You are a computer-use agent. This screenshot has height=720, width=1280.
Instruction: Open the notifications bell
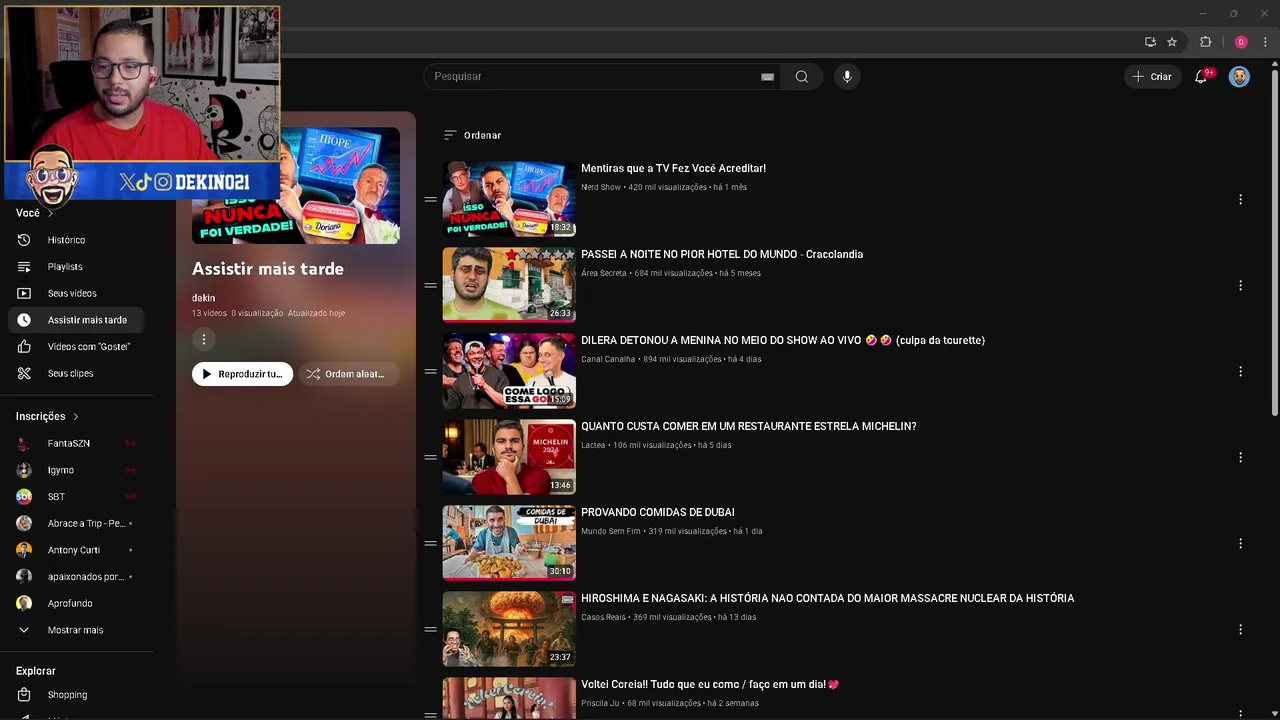point(1201,77)
